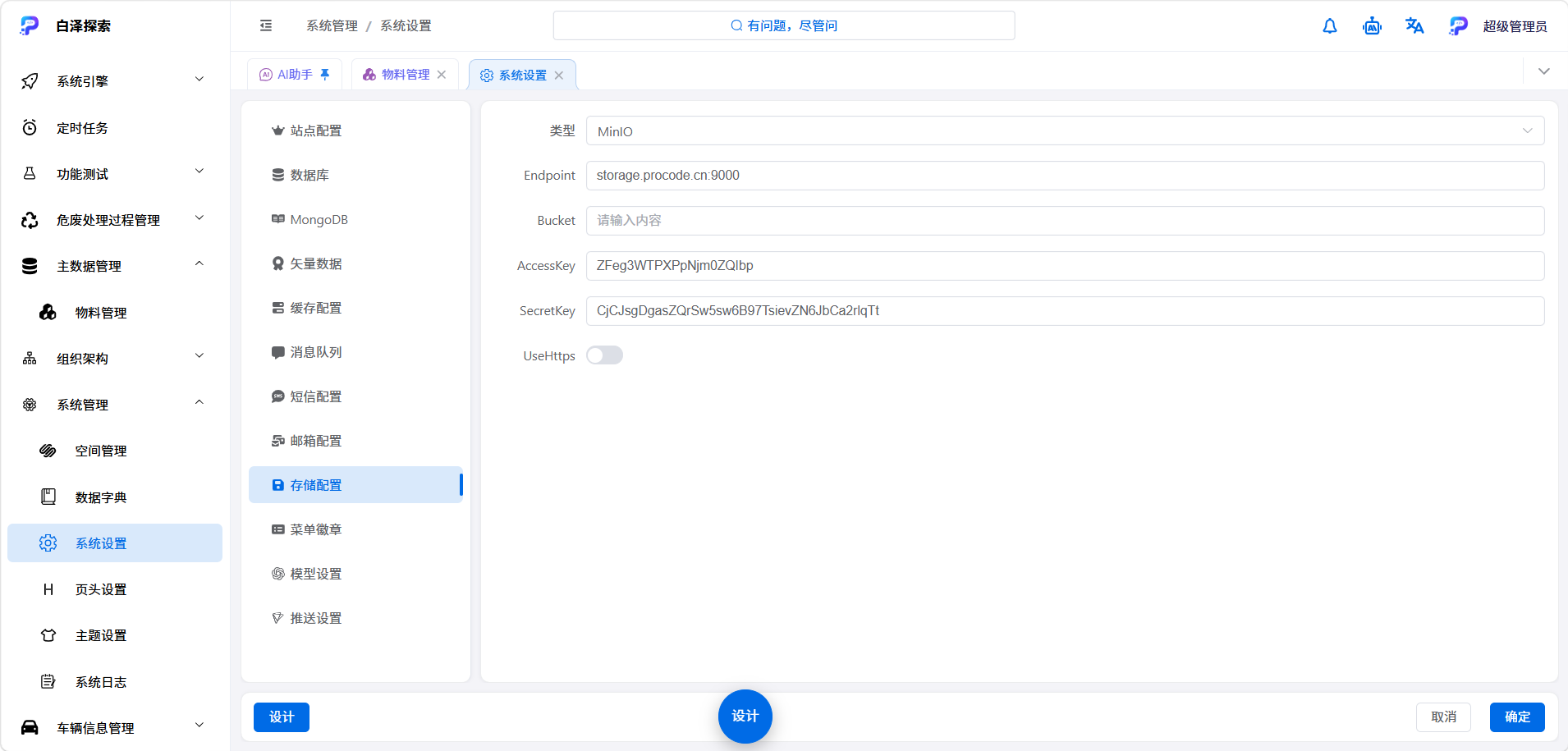Click the pin icon on AI助手 tab
1568x751 pixels.
325,75
